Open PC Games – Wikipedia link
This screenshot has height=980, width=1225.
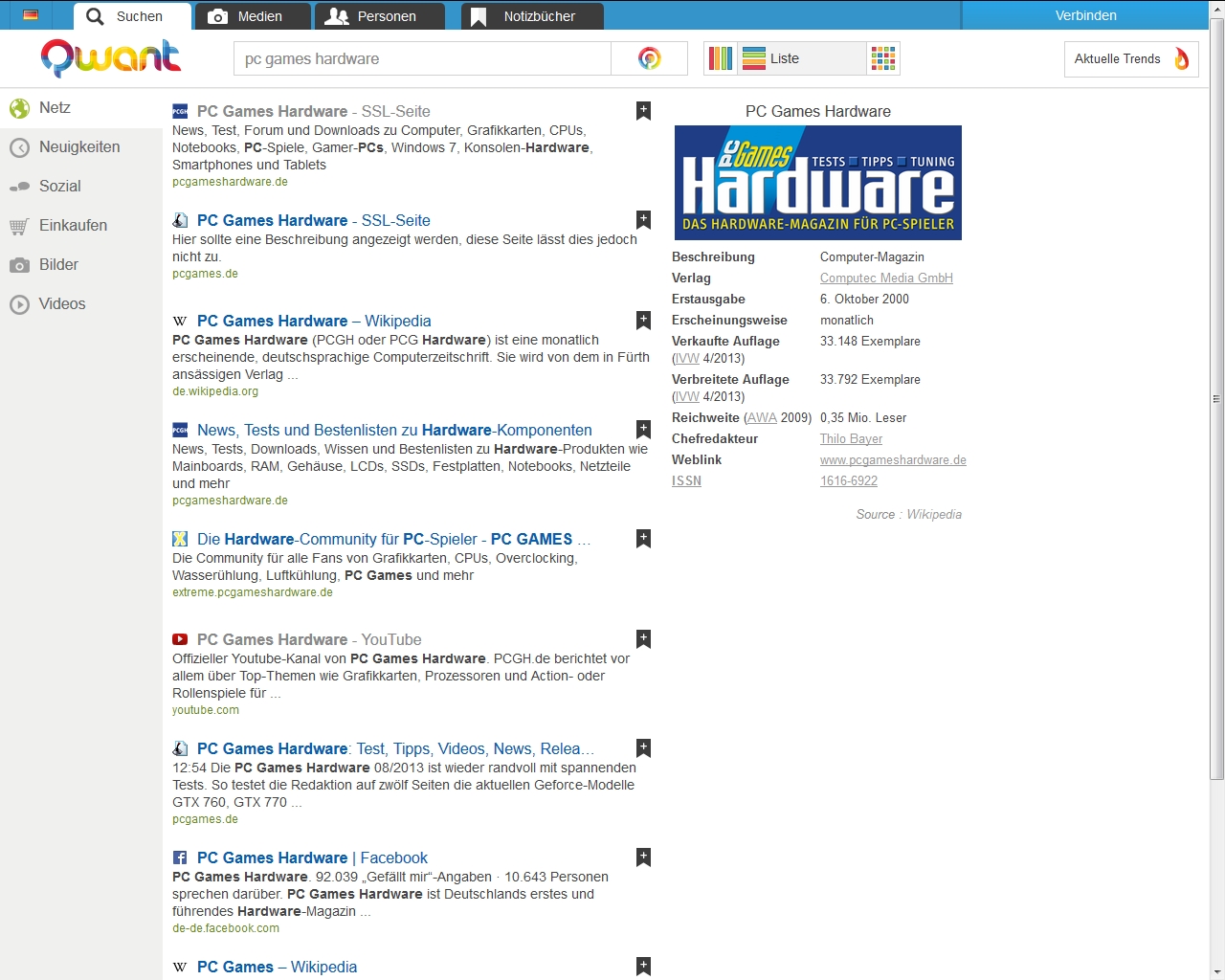[x=277, y=967]
